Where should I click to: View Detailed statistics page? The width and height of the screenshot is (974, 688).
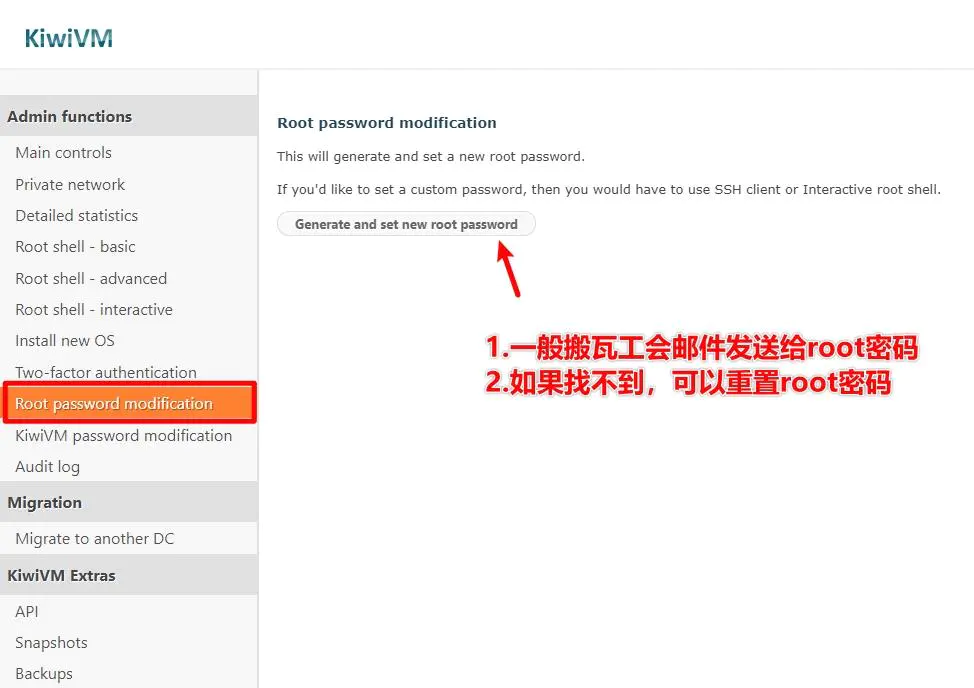tap(77, 215)
